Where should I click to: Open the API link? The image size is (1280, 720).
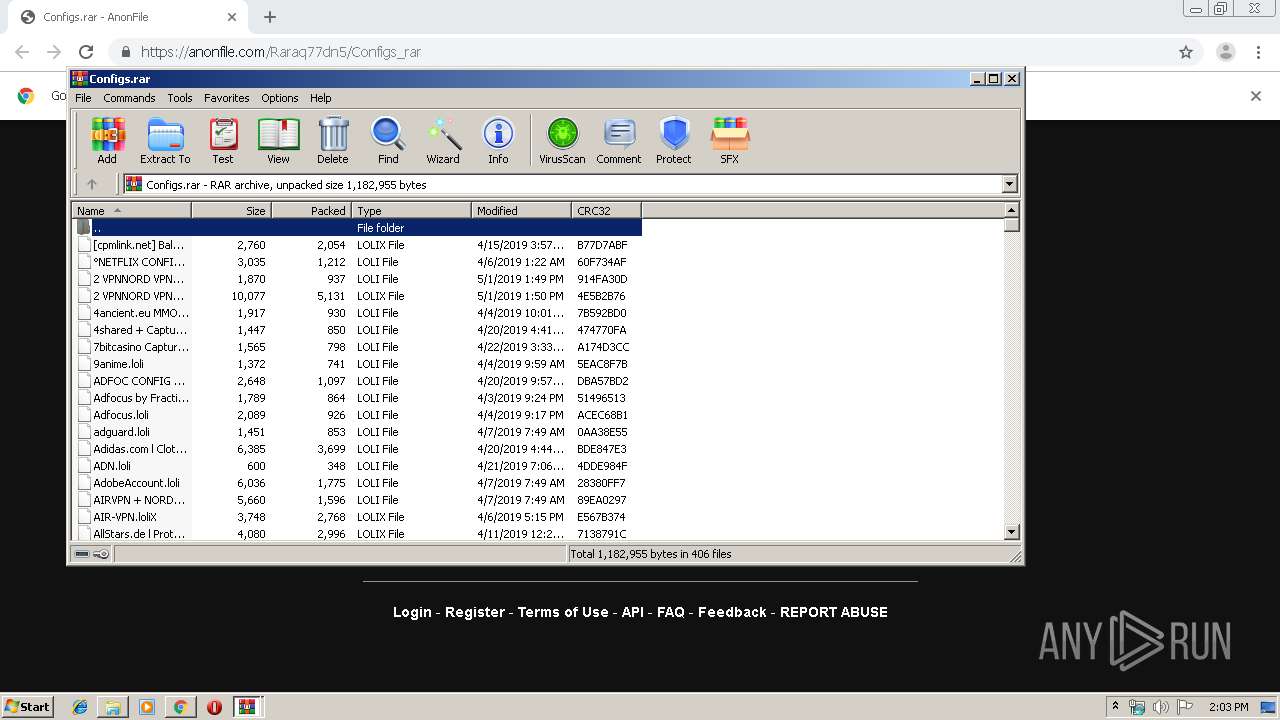coord(633,612)
